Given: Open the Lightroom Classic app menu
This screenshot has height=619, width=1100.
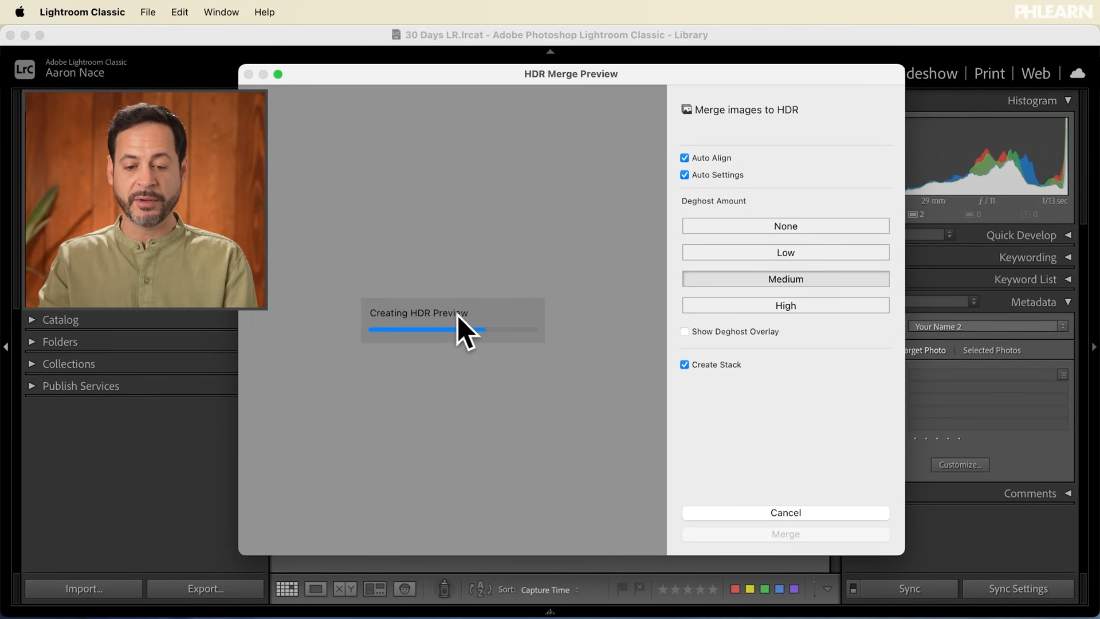Looking at the screenshot, I should (82, 12).
